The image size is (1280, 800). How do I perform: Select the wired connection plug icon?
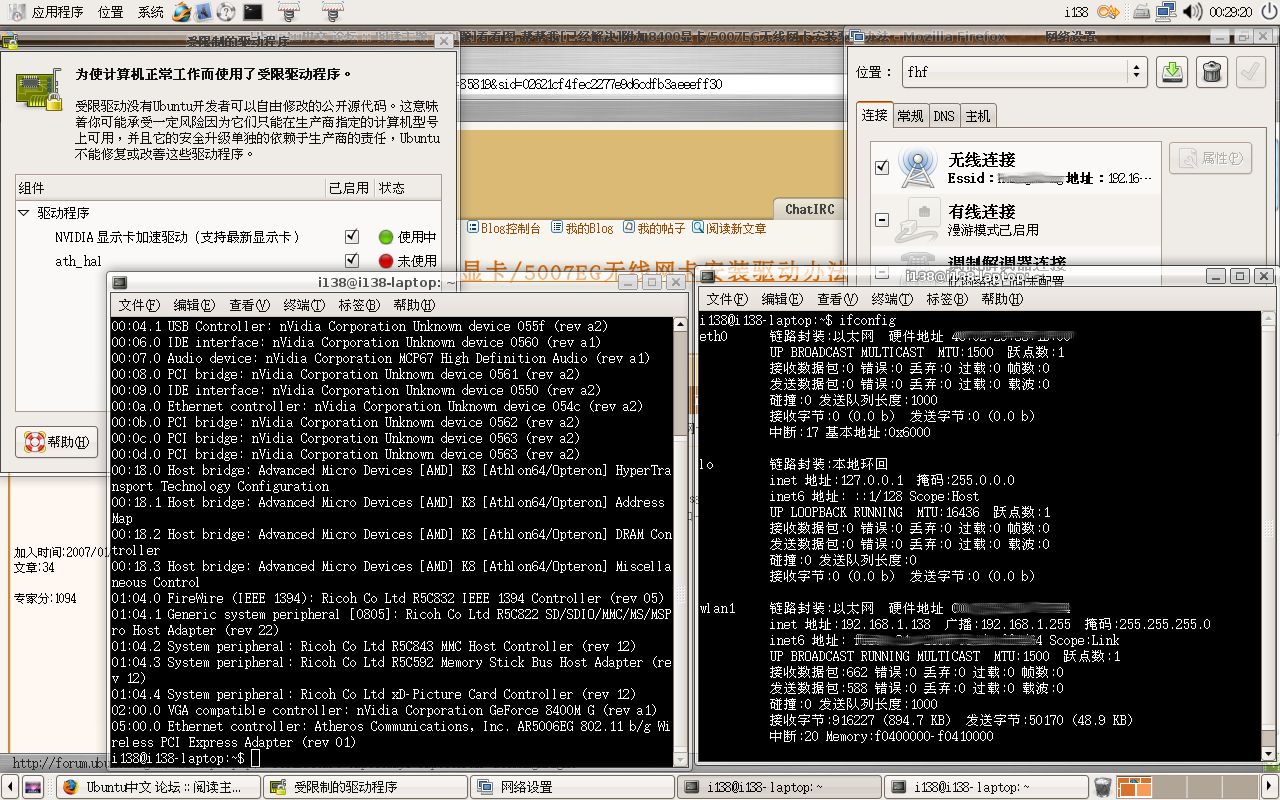917,219
